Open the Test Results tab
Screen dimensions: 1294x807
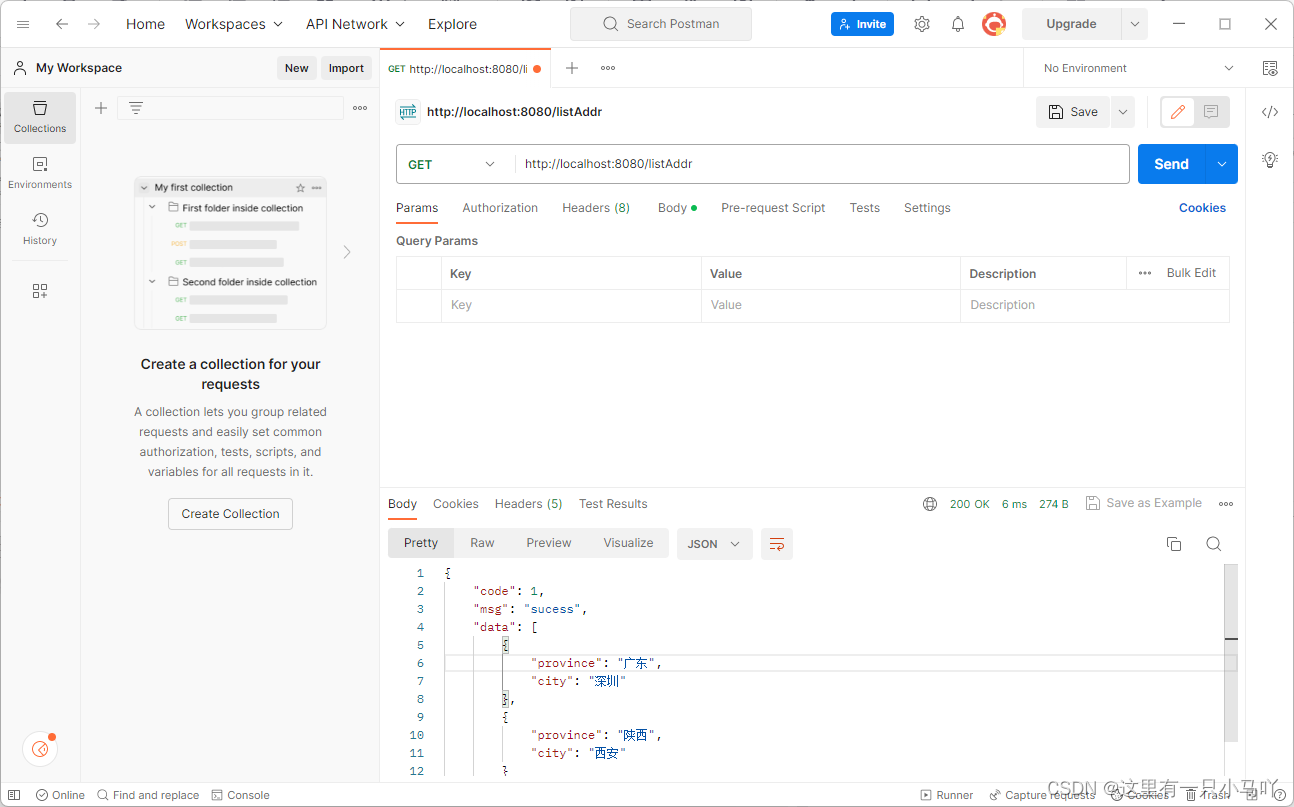coord(613,504)
